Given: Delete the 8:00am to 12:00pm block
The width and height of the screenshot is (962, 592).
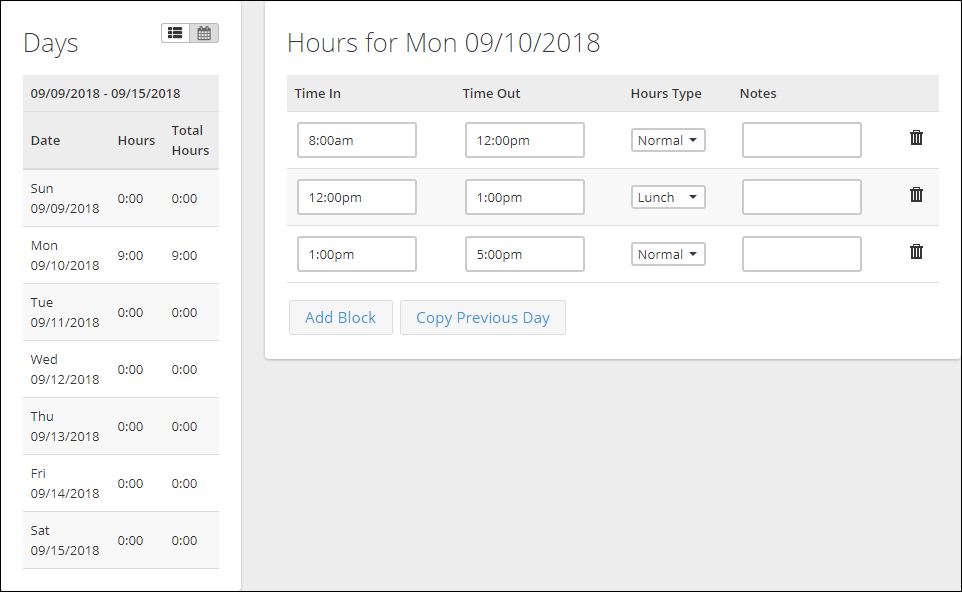Looking at the screenshot, I should (x=916, y=137).
